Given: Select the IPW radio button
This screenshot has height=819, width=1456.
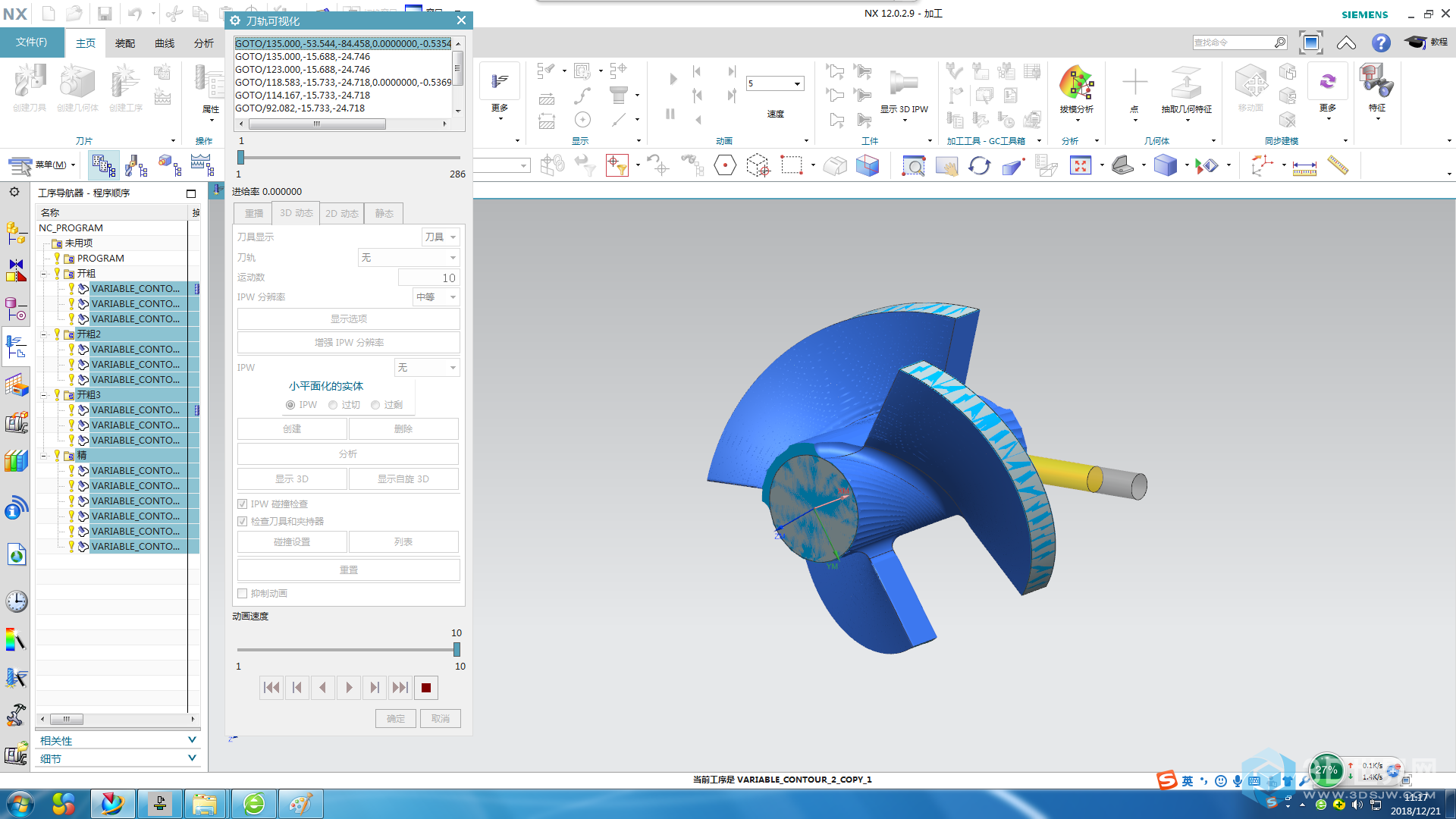Looking at the screenshot, I should [290, 405].
